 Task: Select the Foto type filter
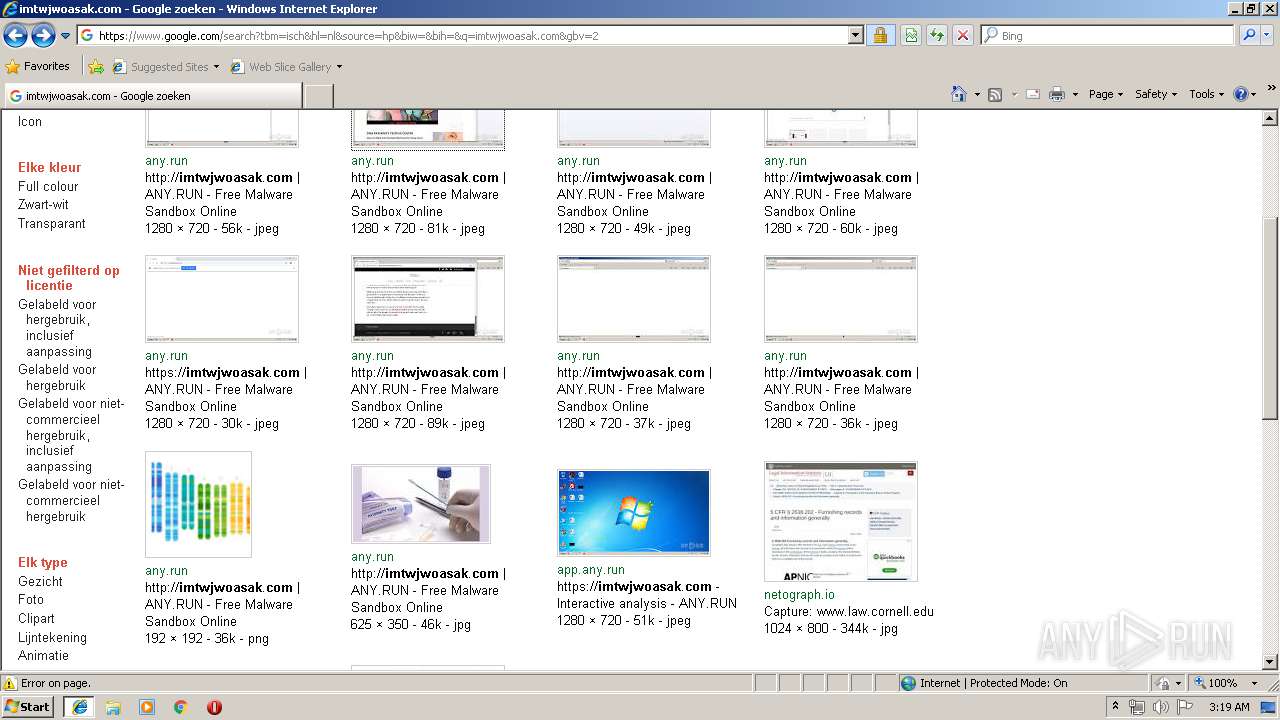click(31, 599)
